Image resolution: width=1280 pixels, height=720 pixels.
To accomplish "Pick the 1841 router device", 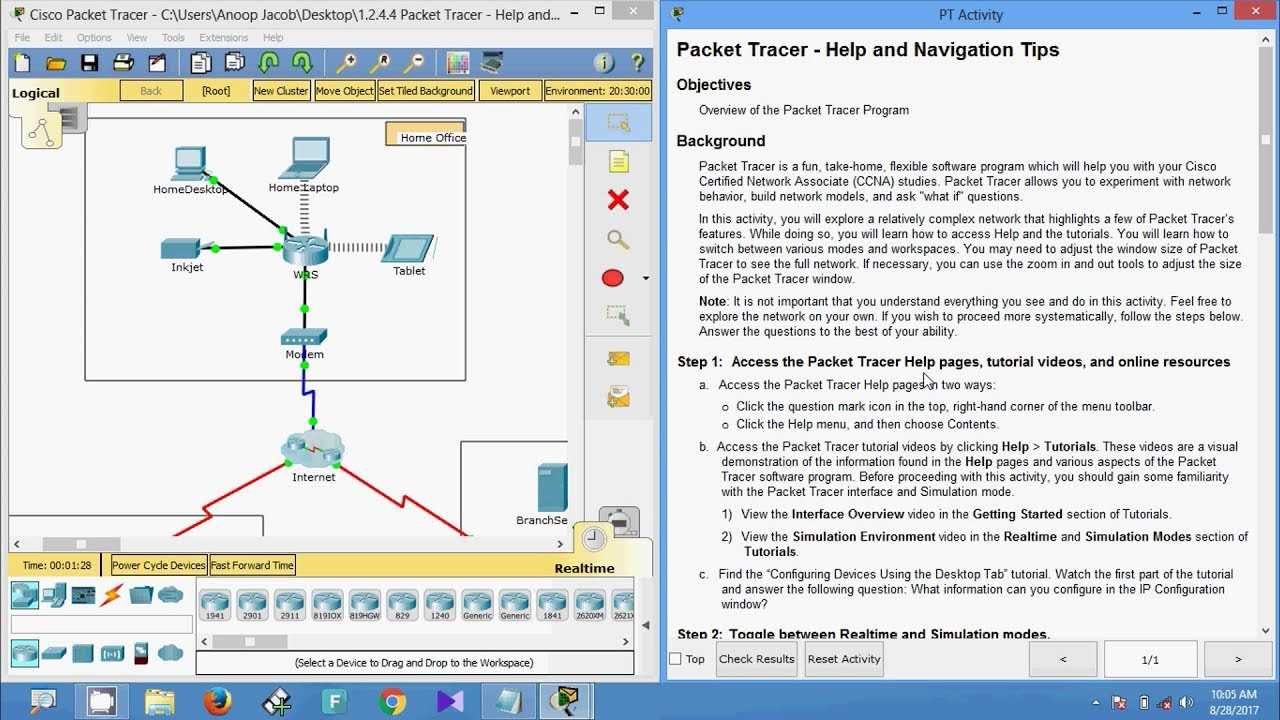I will (552, 605).
